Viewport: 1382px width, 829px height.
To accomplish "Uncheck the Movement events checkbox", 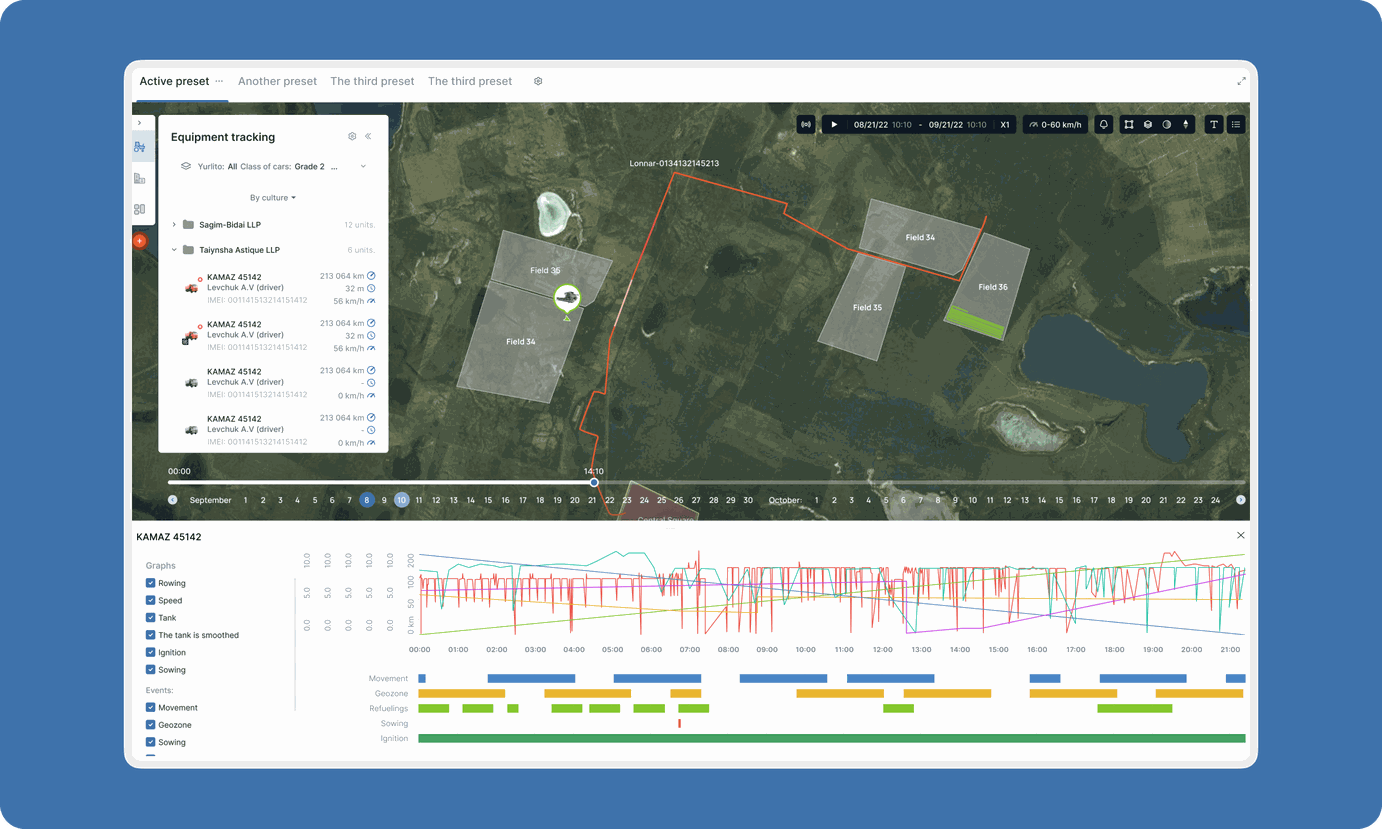I will click(150, 707).
